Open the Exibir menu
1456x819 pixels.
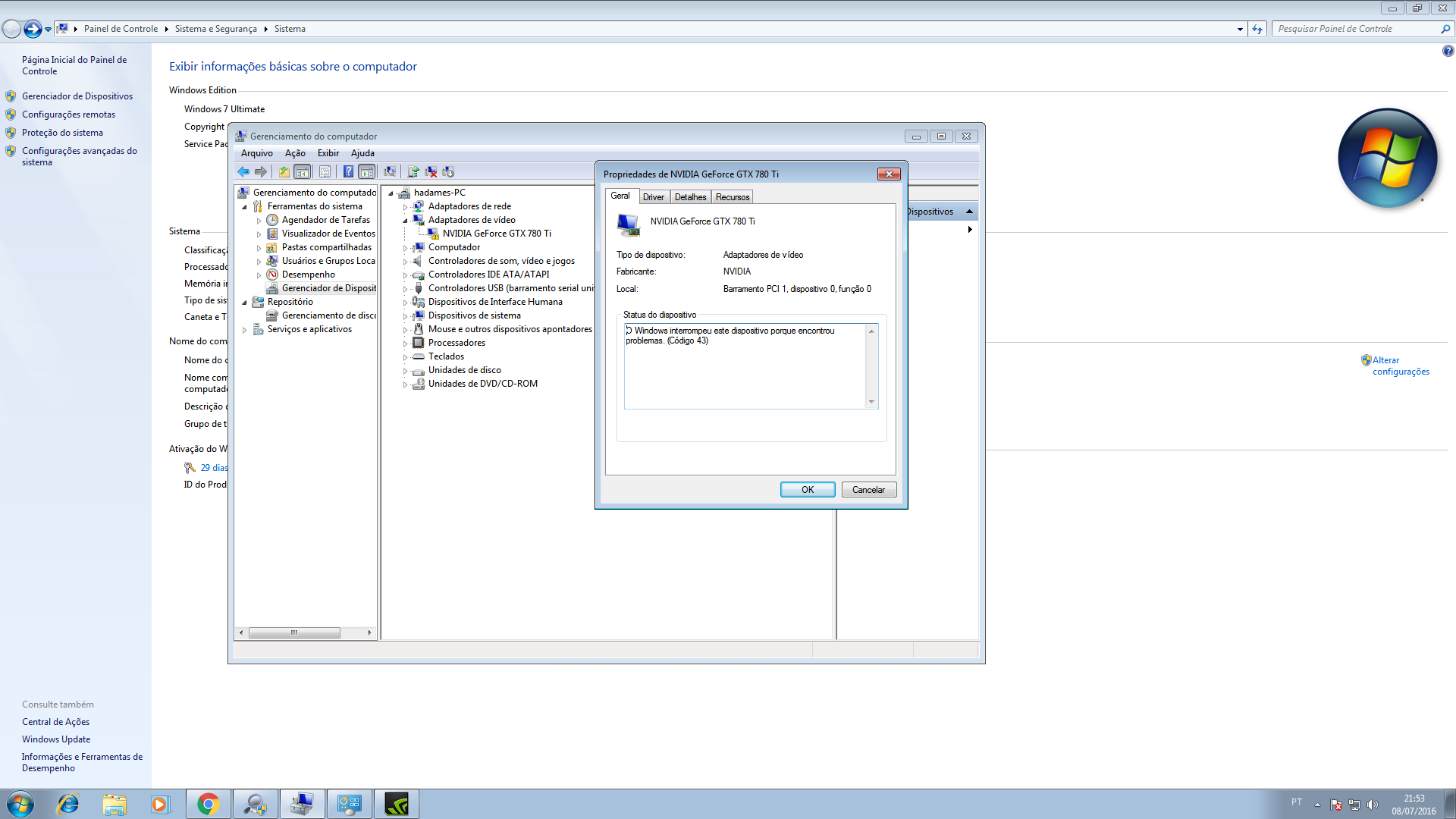(328, 153)
